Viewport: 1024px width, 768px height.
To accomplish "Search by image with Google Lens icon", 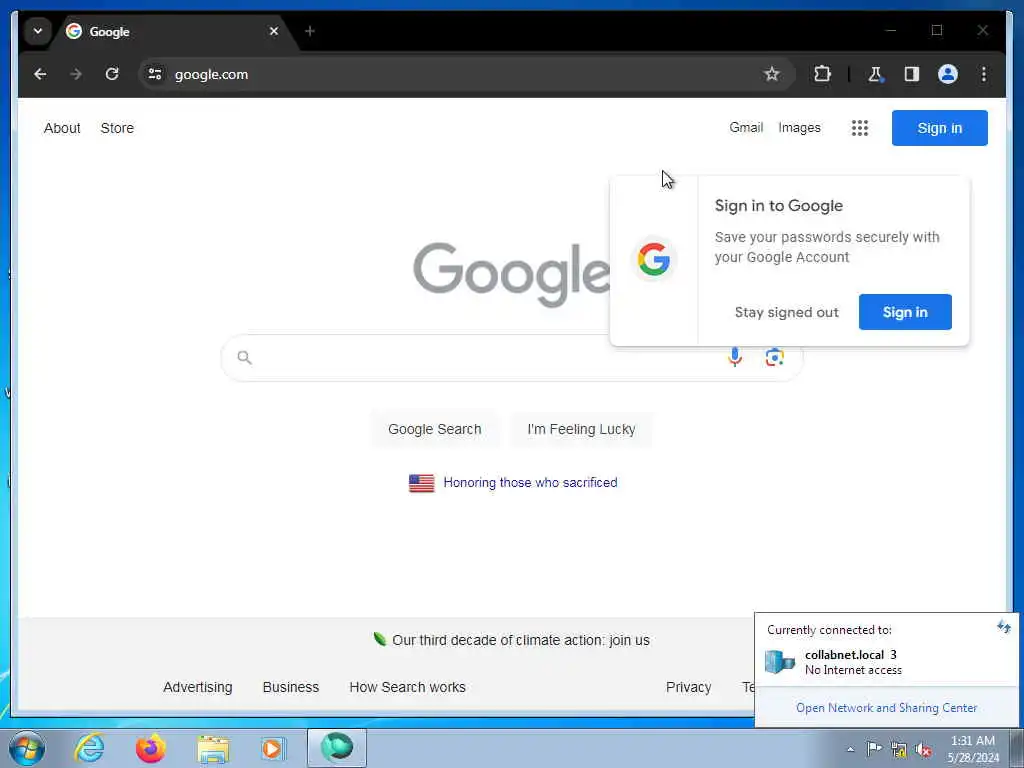I will click(x=775, y=357).
